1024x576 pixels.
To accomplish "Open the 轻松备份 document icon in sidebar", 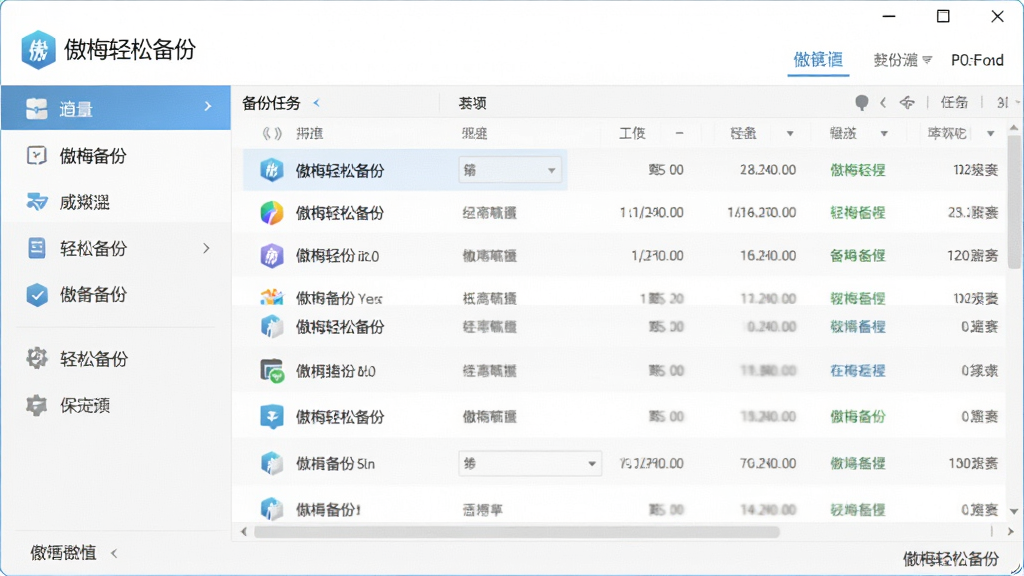I will (37, 248).
